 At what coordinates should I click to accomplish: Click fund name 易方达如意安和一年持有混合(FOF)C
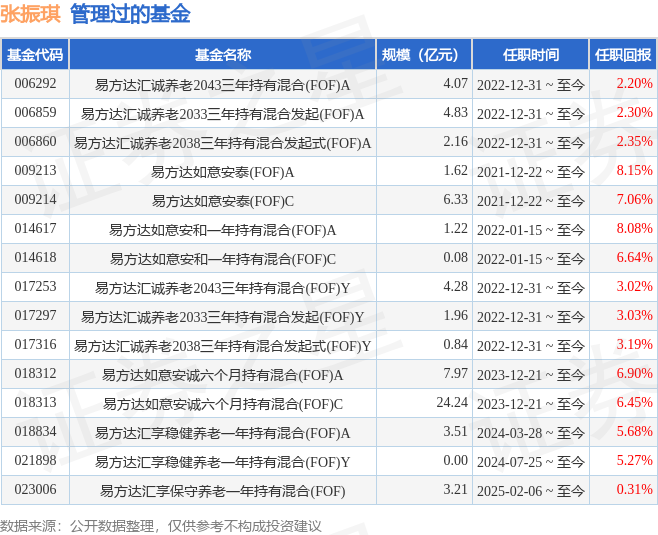coord(222,259)
